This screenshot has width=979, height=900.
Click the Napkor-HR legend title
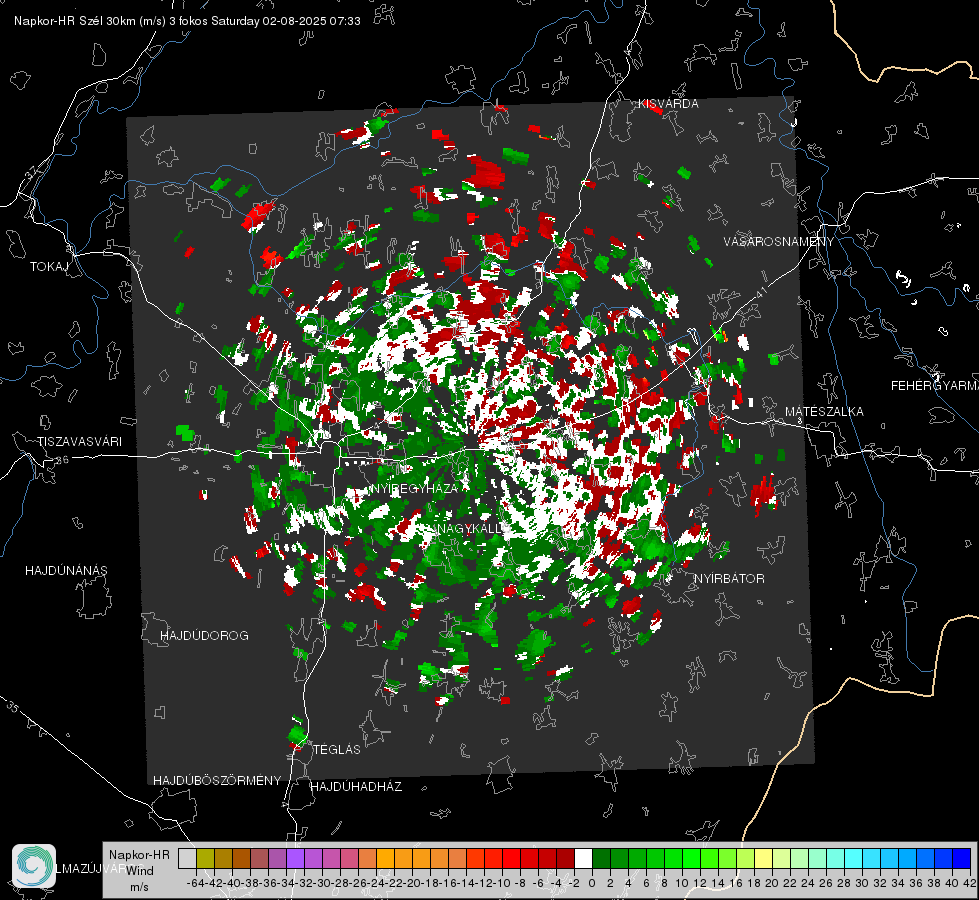click(139, 855)
